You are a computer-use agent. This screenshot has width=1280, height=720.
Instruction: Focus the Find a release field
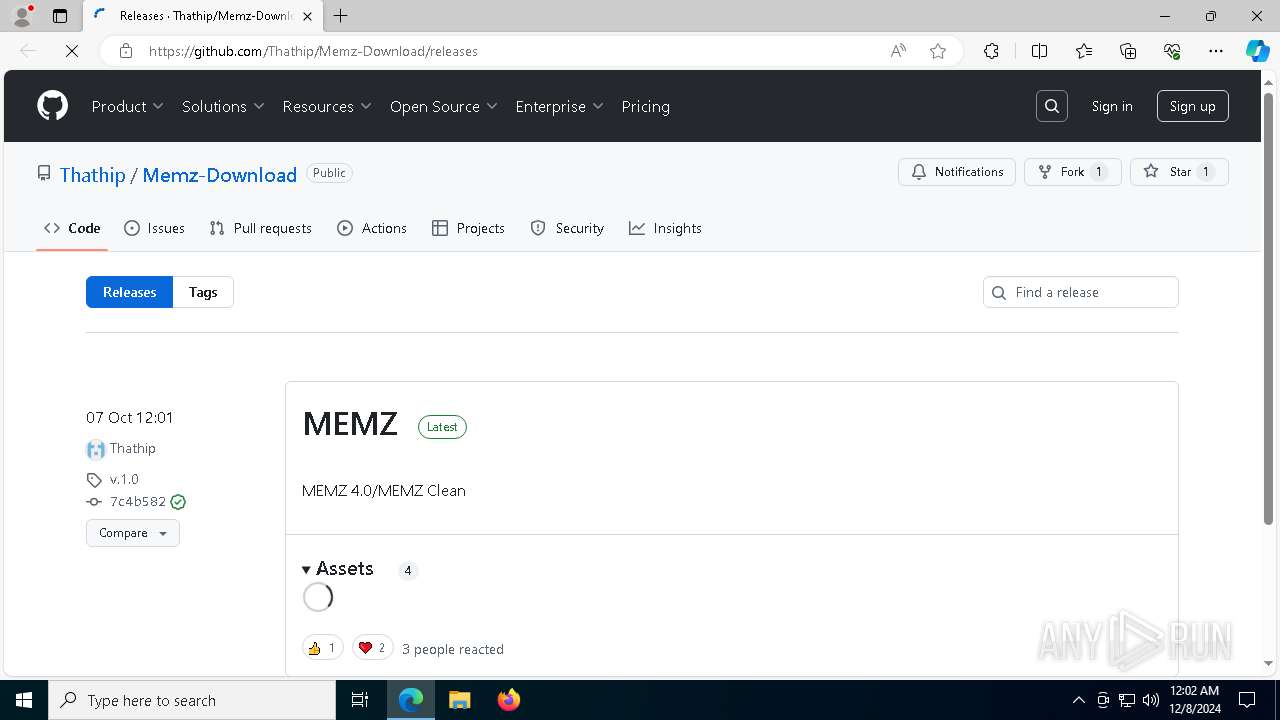point(1081,292)
